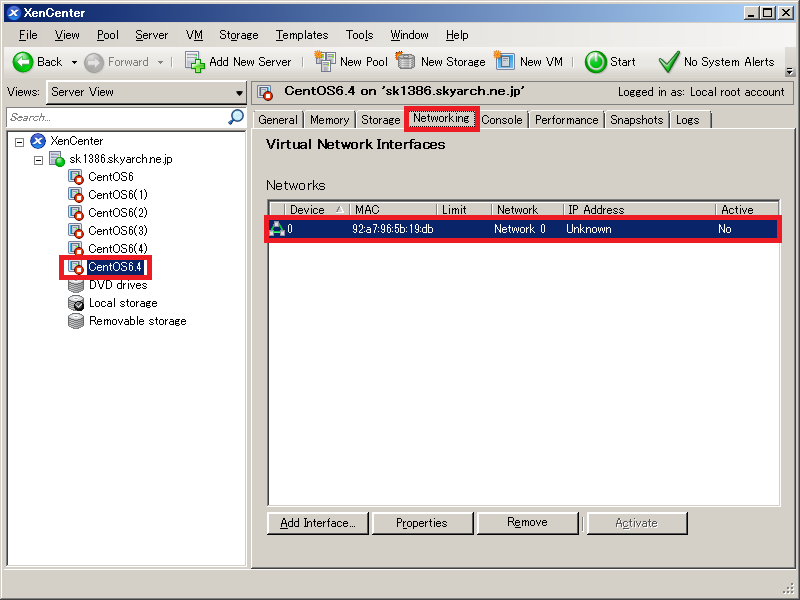Click the Removable storage icon
Viewport: 800px width, 600px height.
76,321
